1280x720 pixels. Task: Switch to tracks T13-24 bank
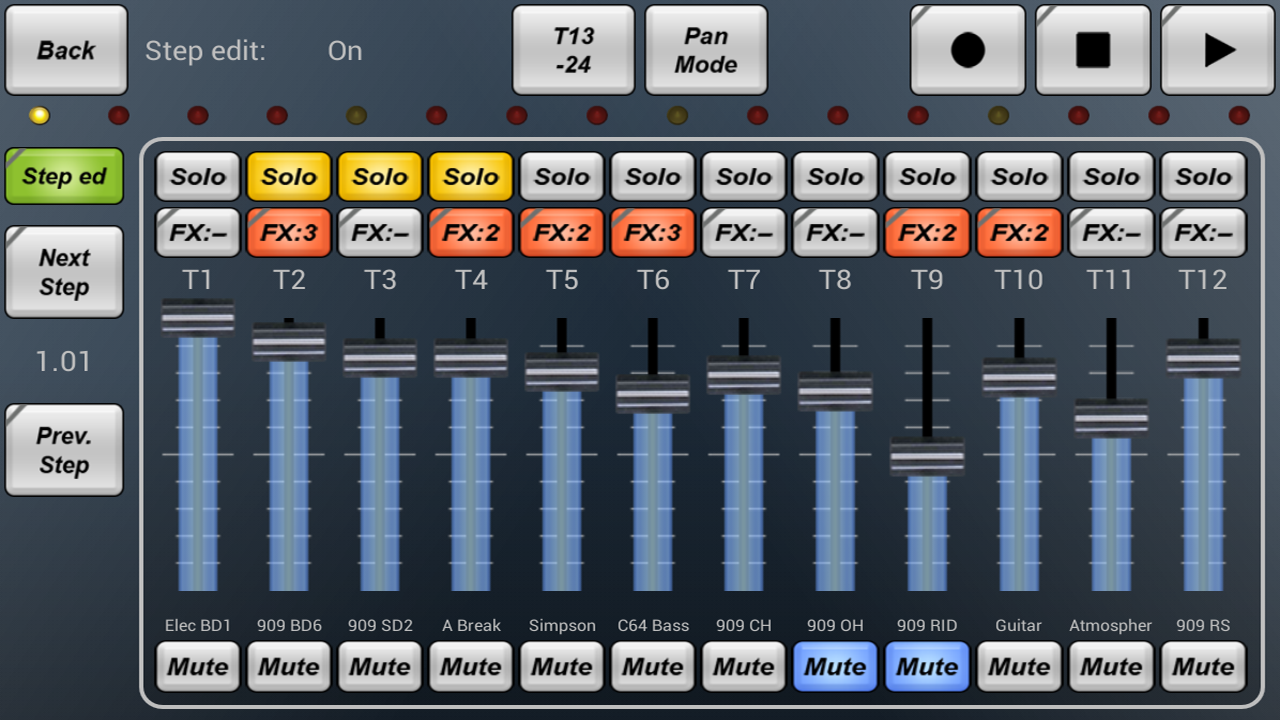coord(573,50)
